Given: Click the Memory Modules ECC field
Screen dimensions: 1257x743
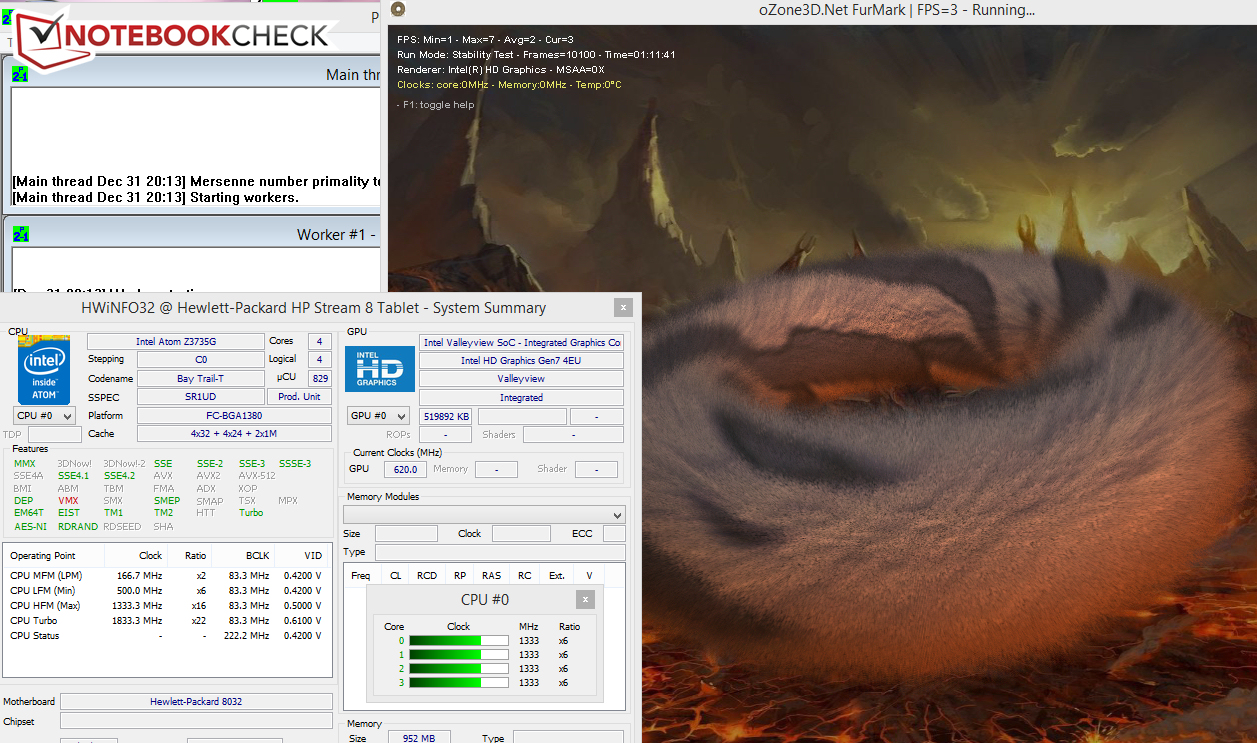Looking at the screenshot, I should click(x=614, y=534).
